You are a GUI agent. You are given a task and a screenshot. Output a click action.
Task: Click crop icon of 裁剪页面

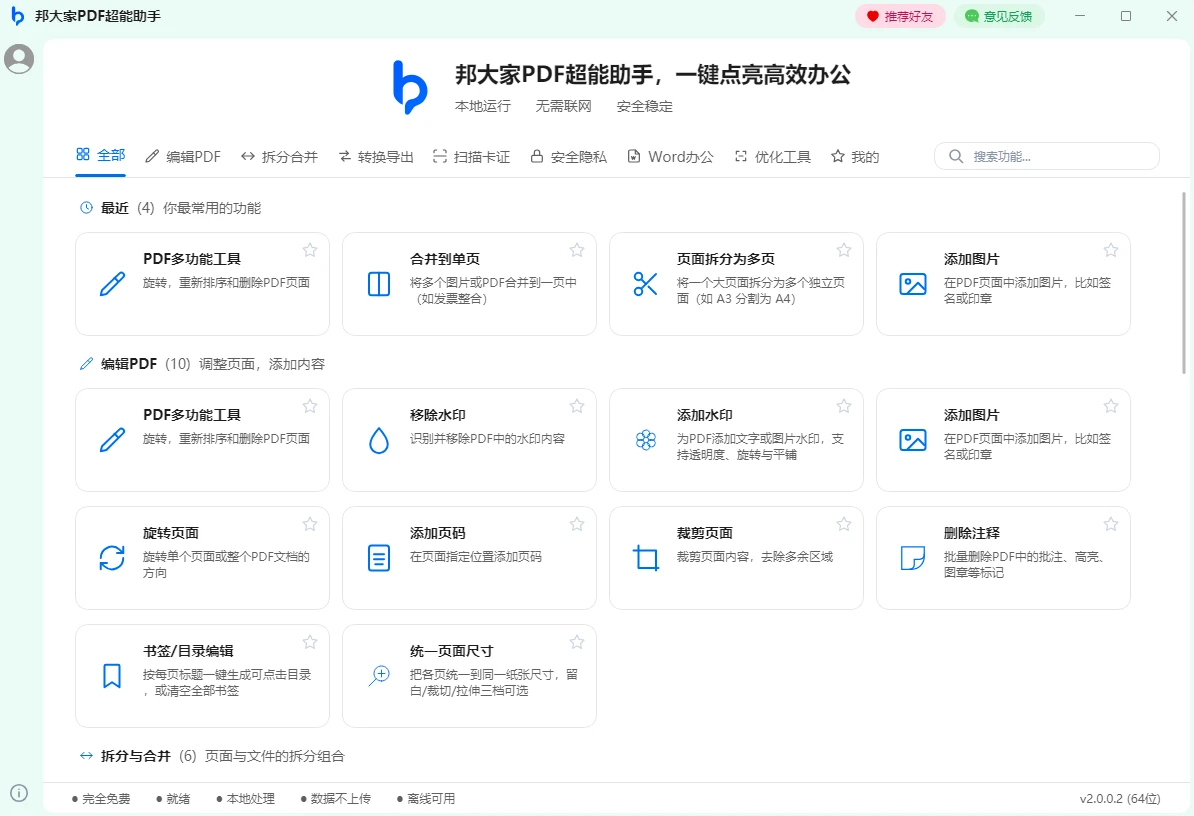pyautogui.click(x=646, y=558)
